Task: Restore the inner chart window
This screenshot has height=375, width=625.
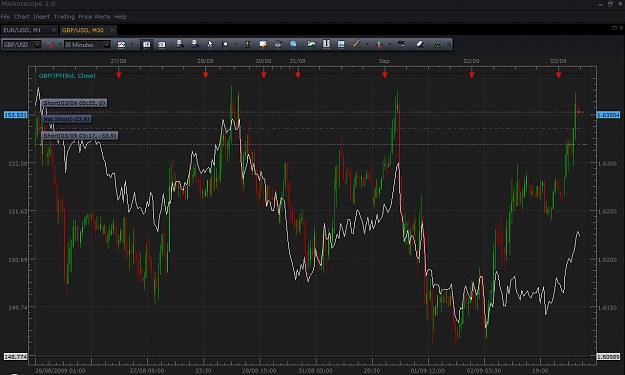Action: click(614, 27)
